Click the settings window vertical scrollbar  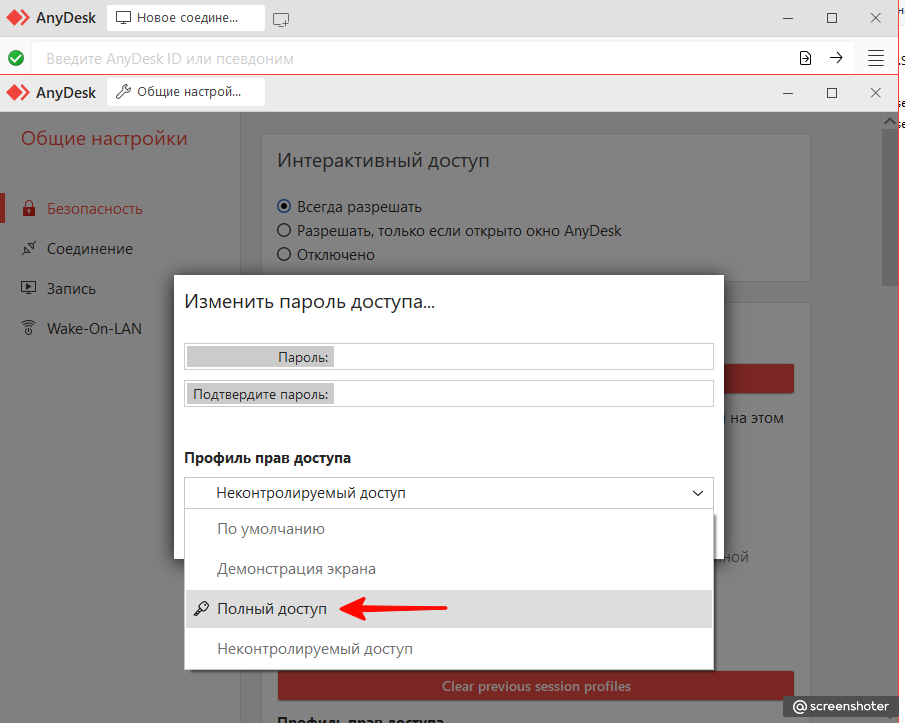click(x=889, y=208)
